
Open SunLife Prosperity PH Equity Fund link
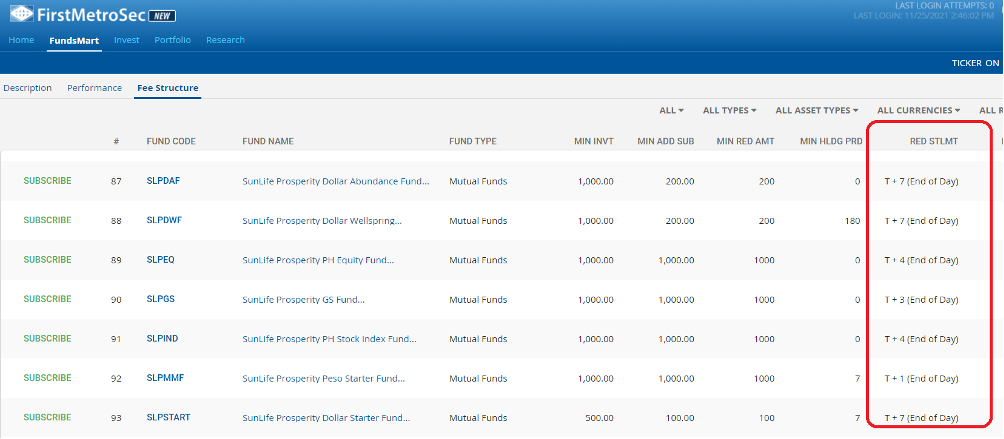tap(318, 260)
